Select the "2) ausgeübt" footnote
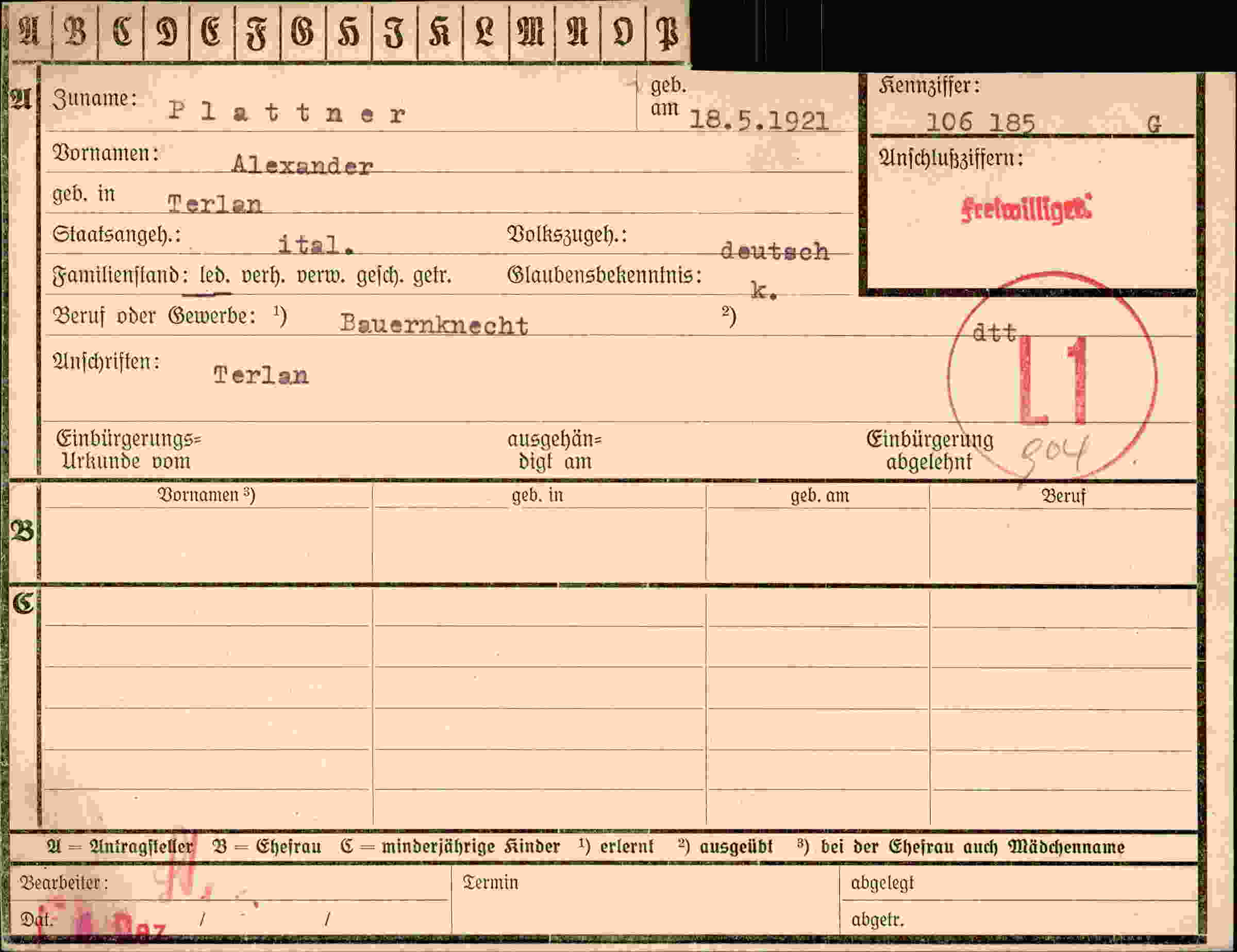The height and width of the screenshot is (952, 1237). (725, 847)
